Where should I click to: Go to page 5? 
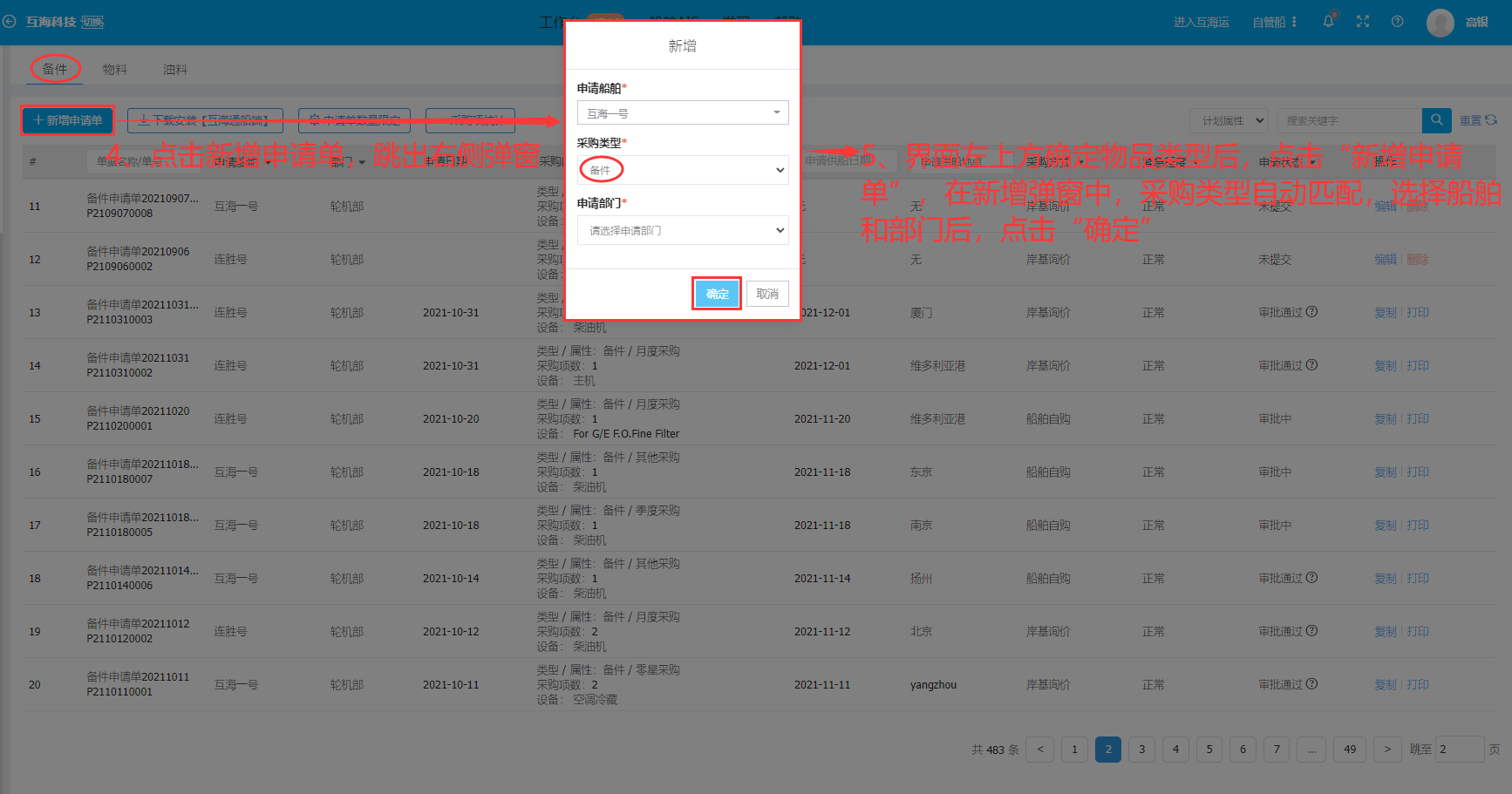click(x=1209, y=749)
